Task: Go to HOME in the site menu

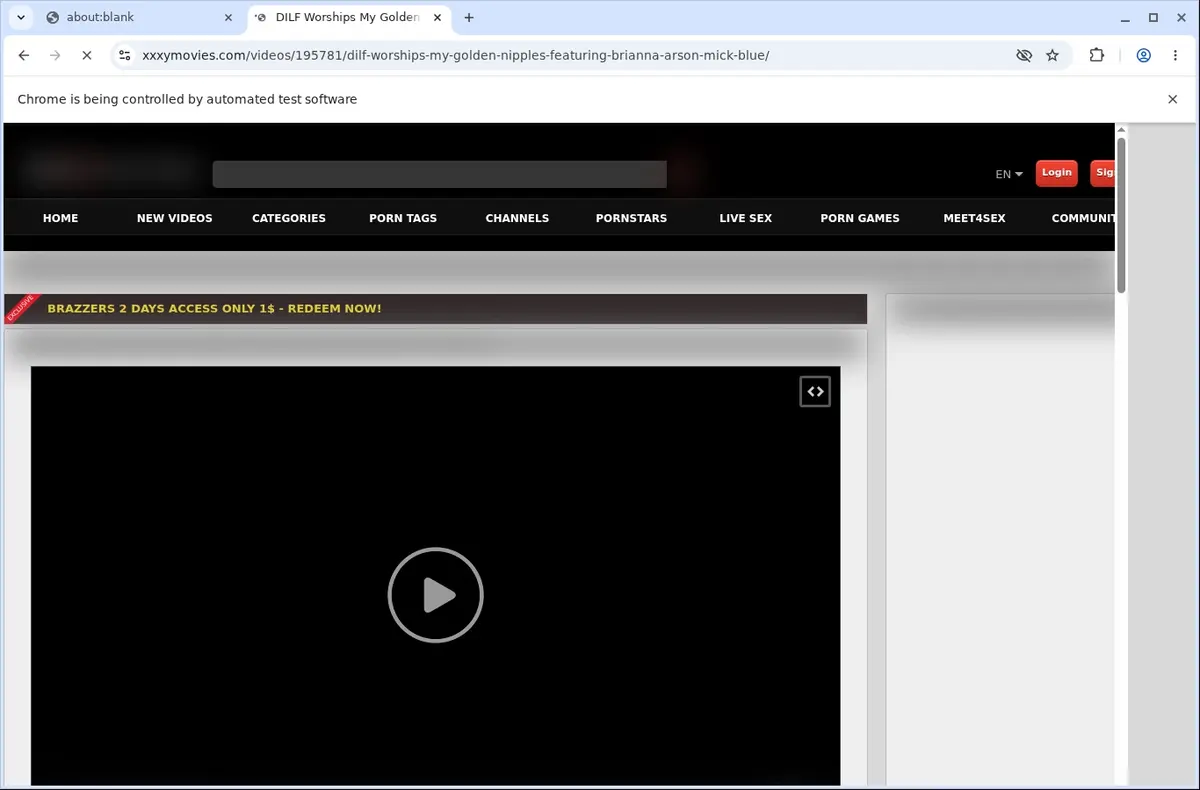Action: tap(60, 218)
